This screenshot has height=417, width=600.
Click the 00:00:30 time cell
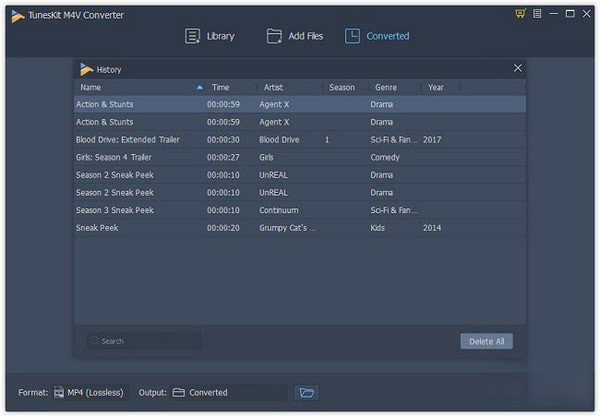[x=223, y=140]
